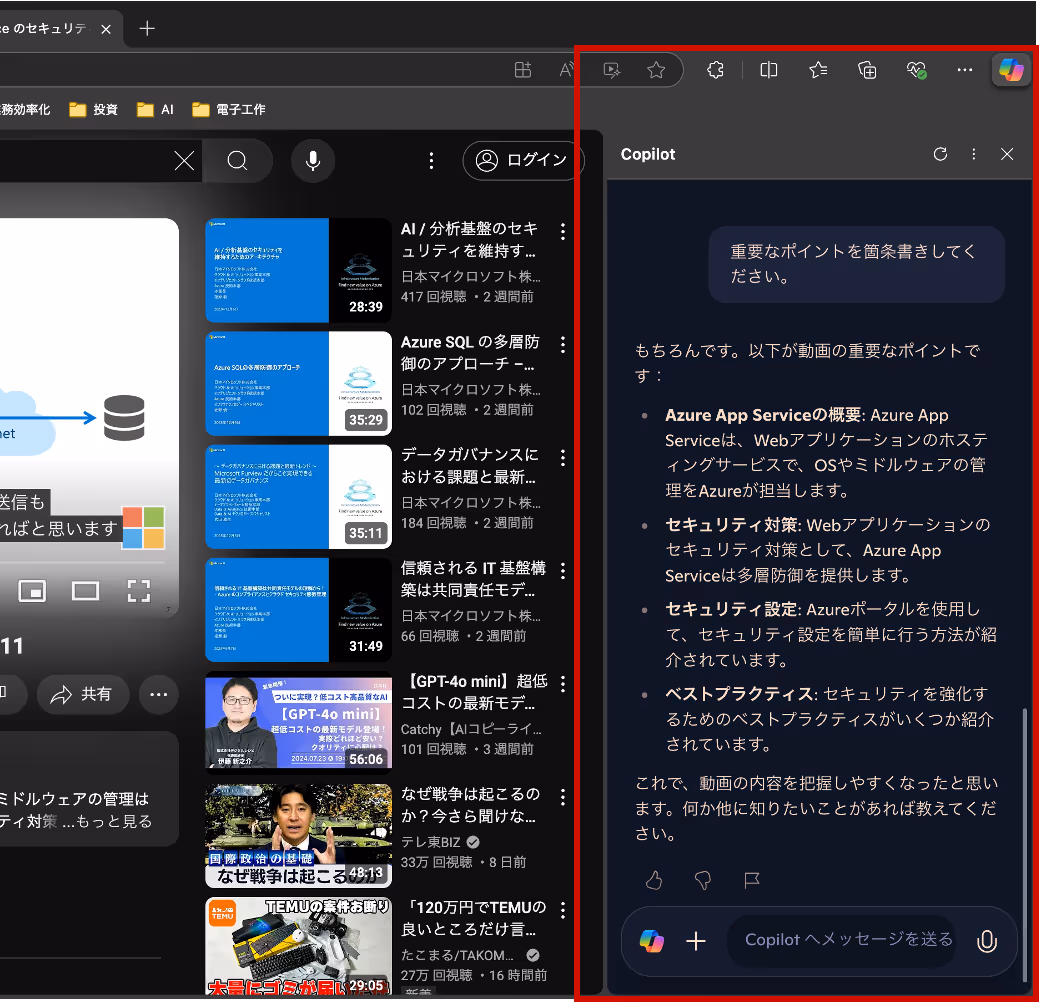Click the plus attach button in Copilot
The height and width of the screenshot is (1002, 1040).
pos(696,941)
